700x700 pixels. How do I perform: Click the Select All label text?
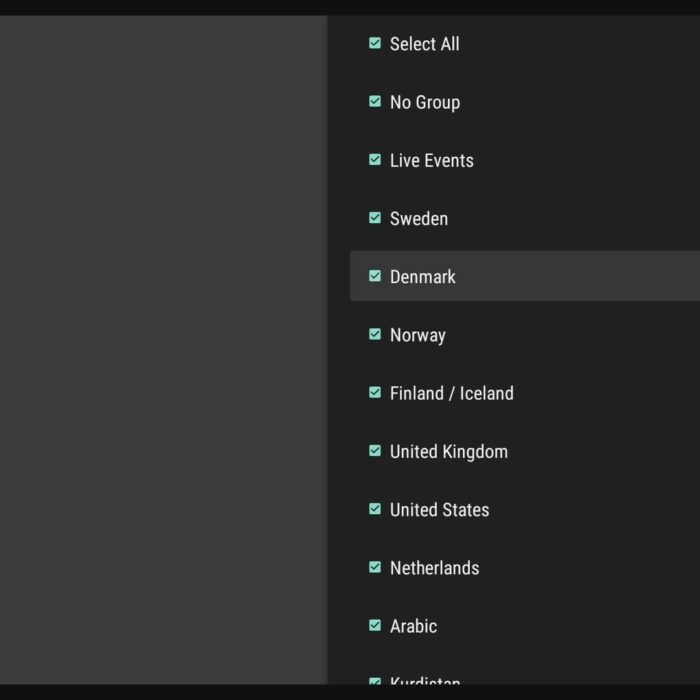coord(424,44)
